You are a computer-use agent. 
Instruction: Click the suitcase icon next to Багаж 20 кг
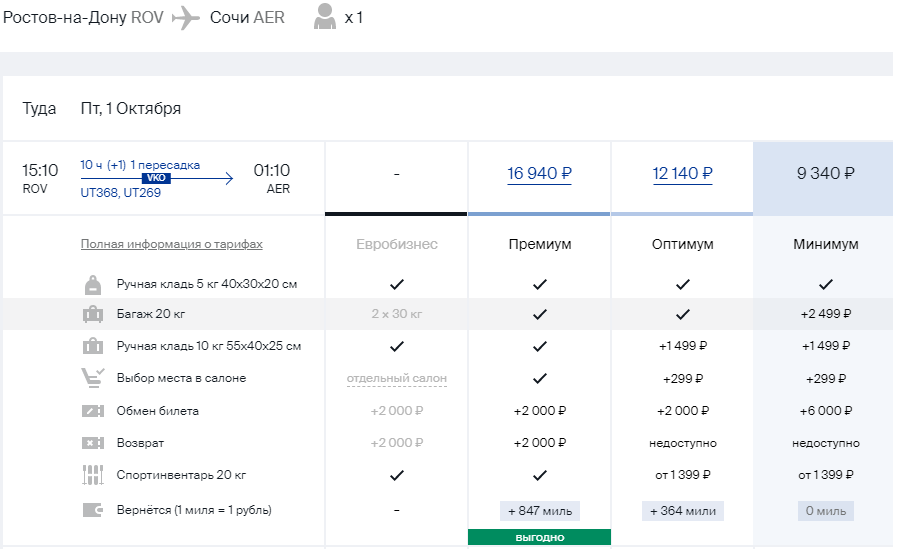pos(93,314)
